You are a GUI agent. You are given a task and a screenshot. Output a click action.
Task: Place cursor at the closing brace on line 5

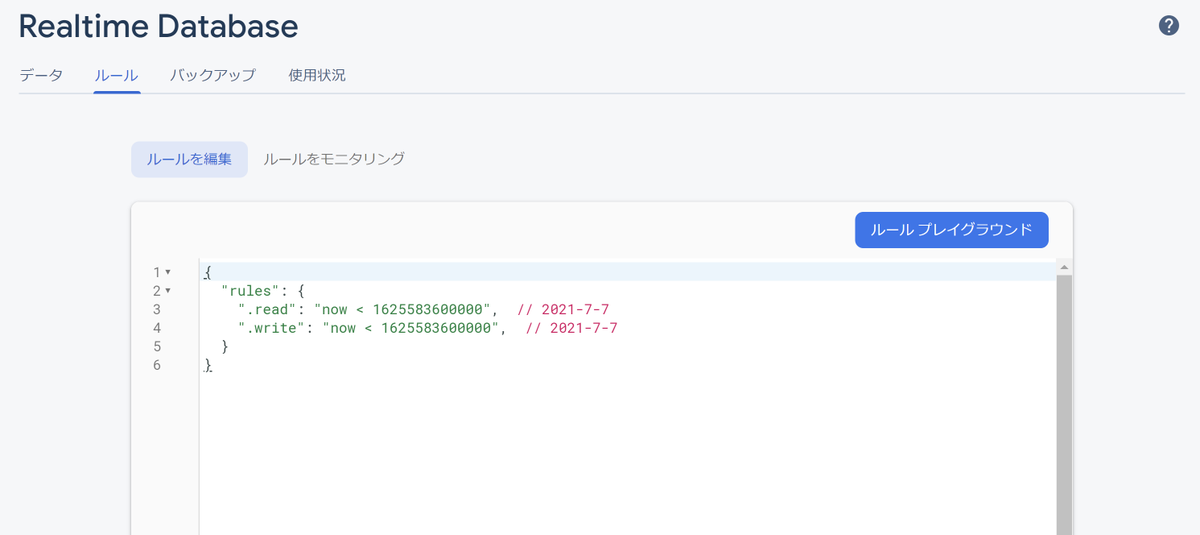225,346
